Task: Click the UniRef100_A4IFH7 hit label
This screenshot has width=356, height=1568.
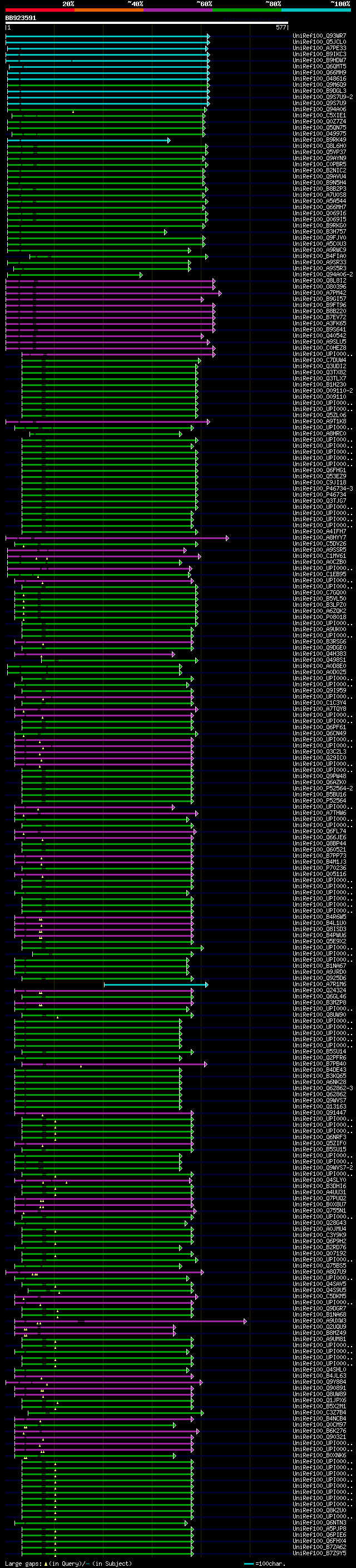Action: tap(319, 531)
